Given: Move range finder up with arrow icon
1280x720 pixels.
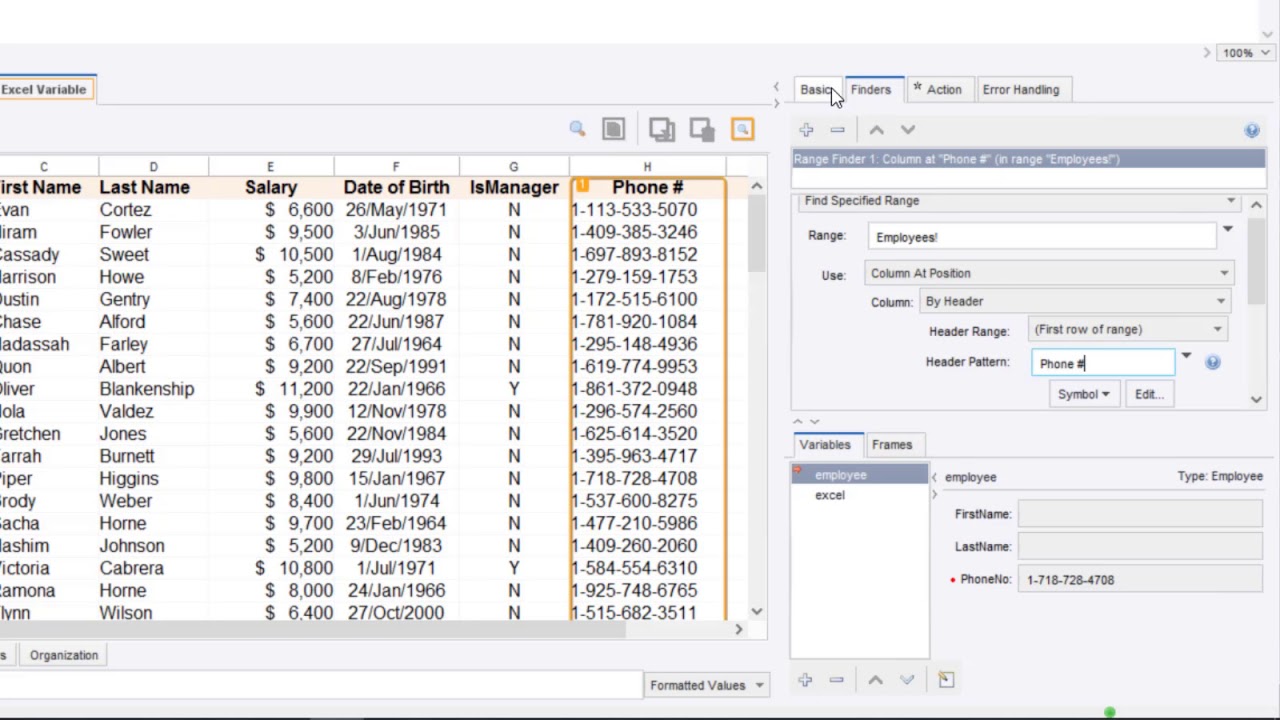Looking at the screenshot, I should pyautogui.click(x=876, y=129).
